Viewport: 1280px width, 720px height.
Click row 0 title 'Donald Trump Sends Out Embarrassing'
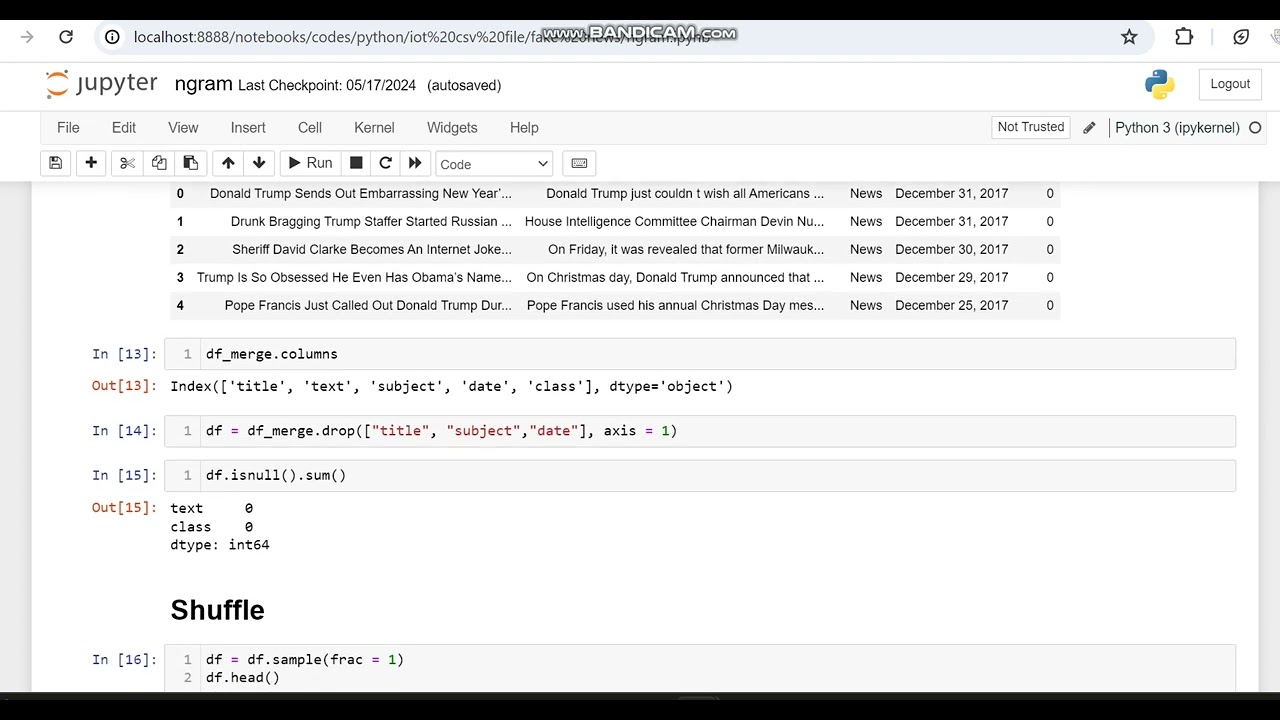[360, 193]
